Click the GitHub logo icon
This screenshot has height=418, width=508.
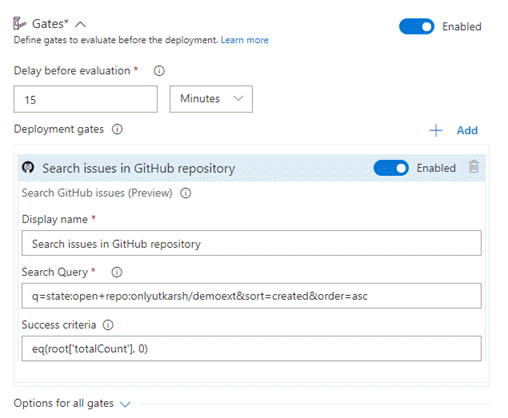coord(28,167)
